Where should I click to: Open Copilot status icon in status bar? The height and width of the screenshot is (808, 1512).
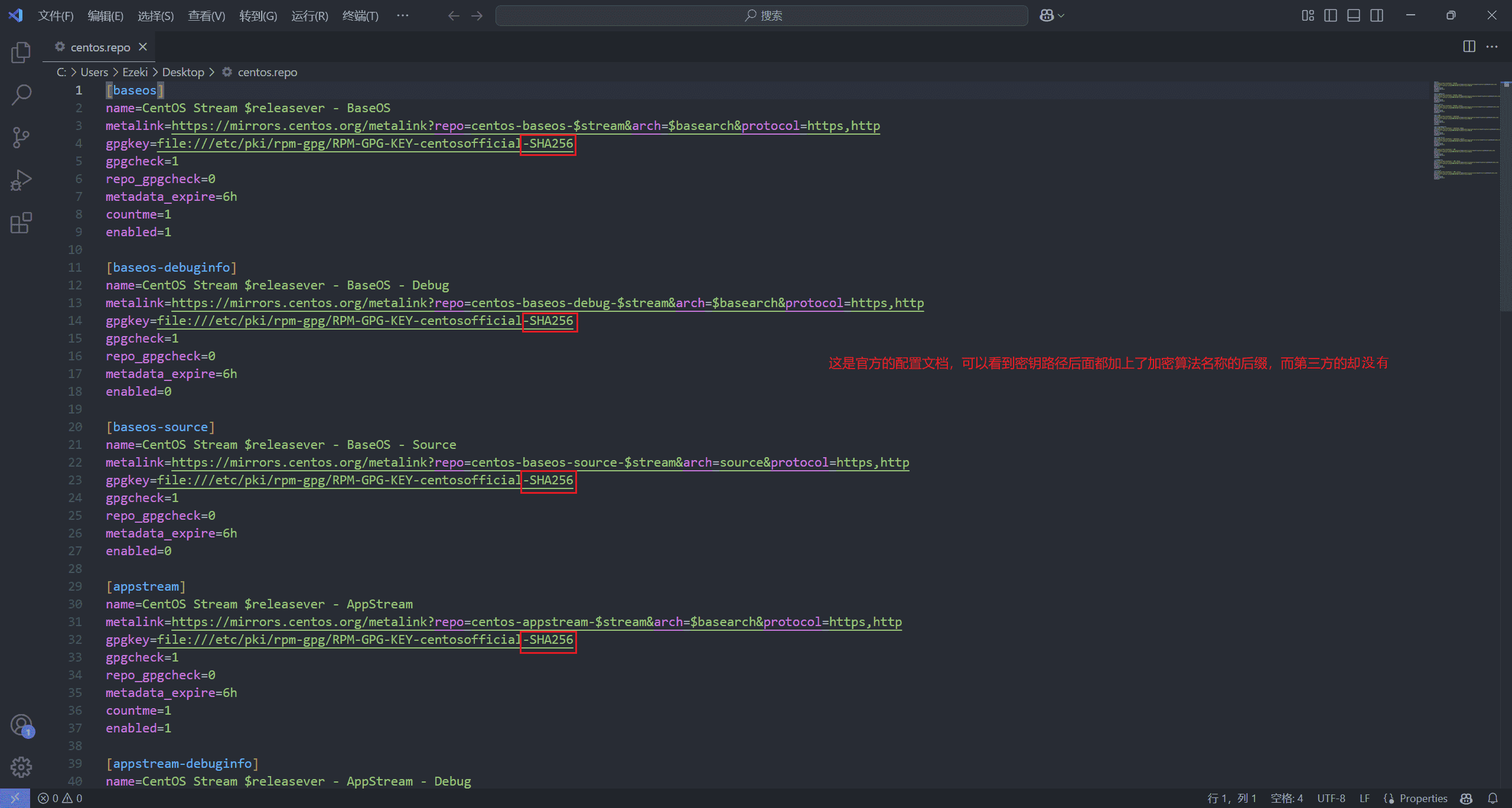pos(1466,798)
